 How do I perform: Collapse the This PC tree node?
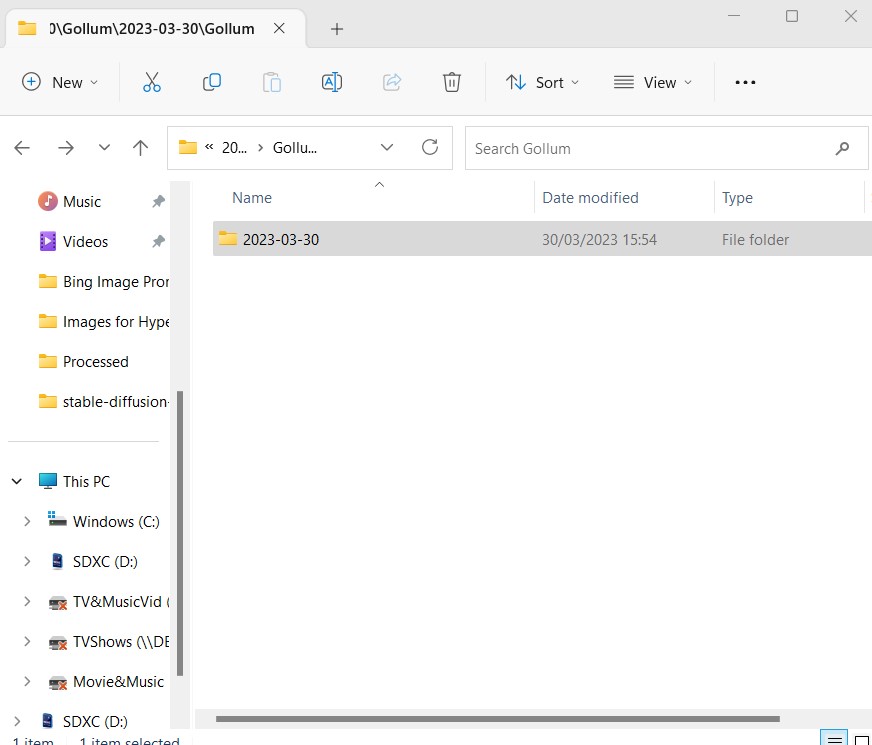coord(17,481)
